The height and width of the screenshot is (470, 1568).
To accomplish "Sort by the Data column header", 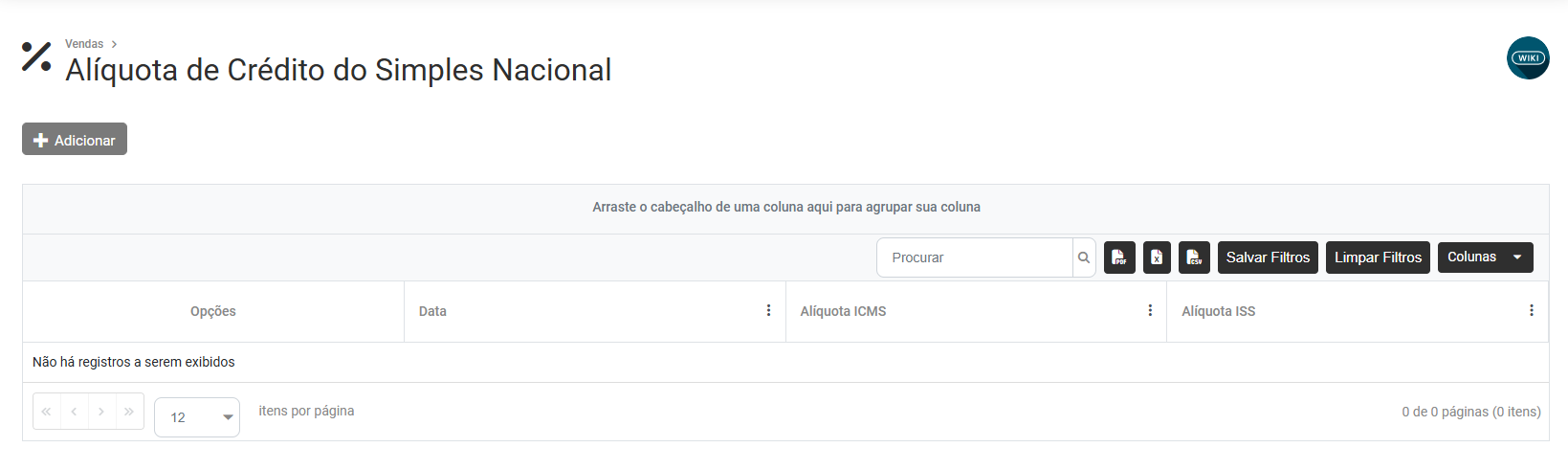I will pos(433,311).
